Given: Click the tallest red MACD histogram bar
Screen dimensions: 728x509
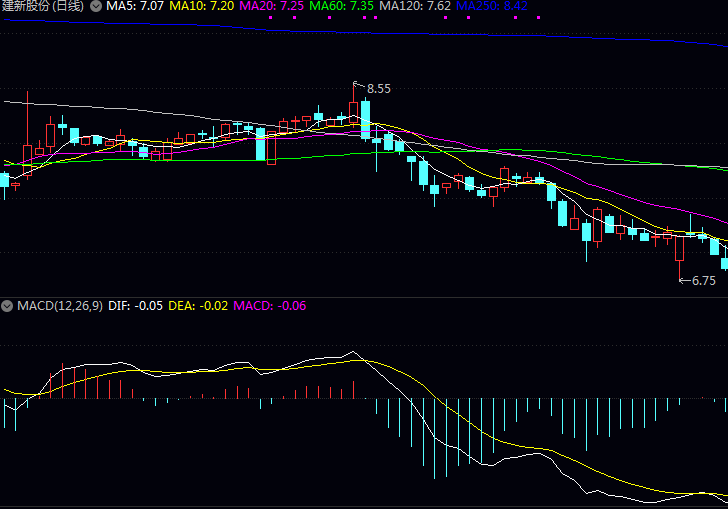Looking at the screenshot, I should coord(63,381).
